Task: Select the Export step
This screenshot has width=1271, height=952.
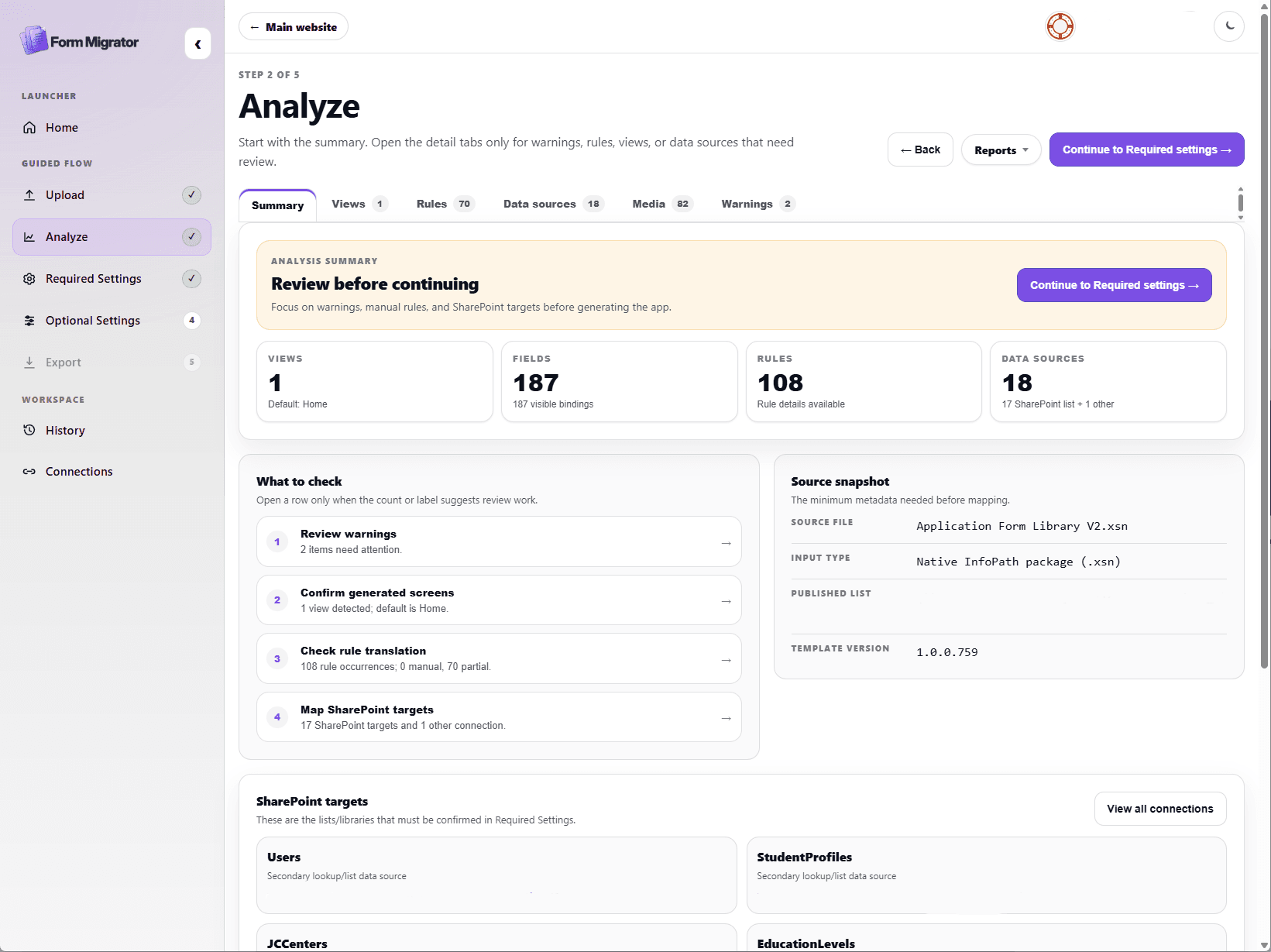Action: tap(112, 363)
